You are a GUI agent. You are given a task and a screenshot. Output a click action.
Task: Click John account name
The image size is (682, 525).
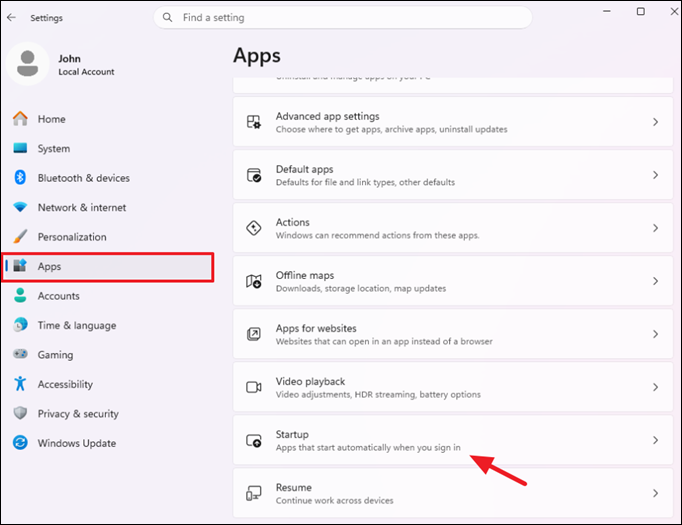(70, 58)
